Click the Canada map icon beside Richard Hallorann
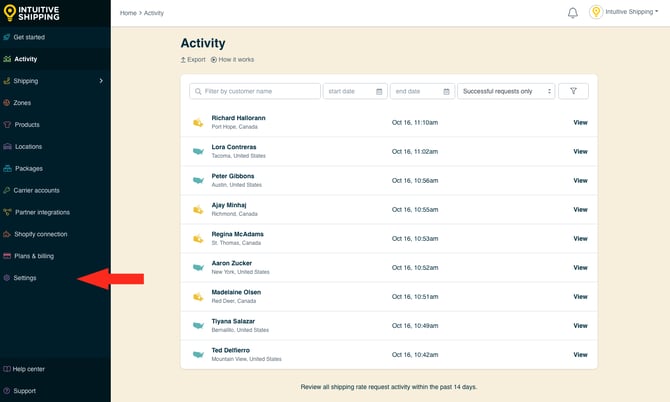 click(198, 123)
